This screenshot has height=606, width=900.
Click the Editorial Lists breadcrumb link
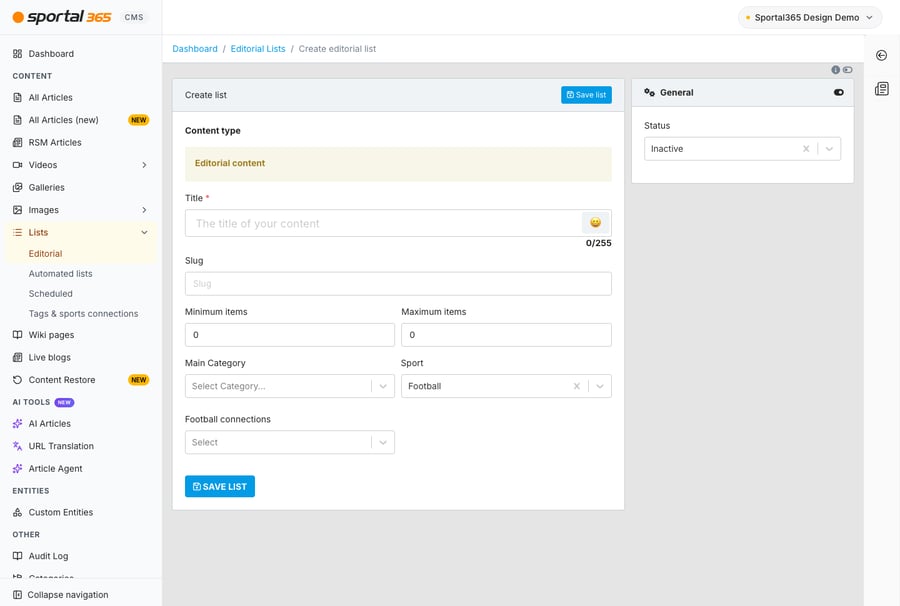[x=258, y=49]
